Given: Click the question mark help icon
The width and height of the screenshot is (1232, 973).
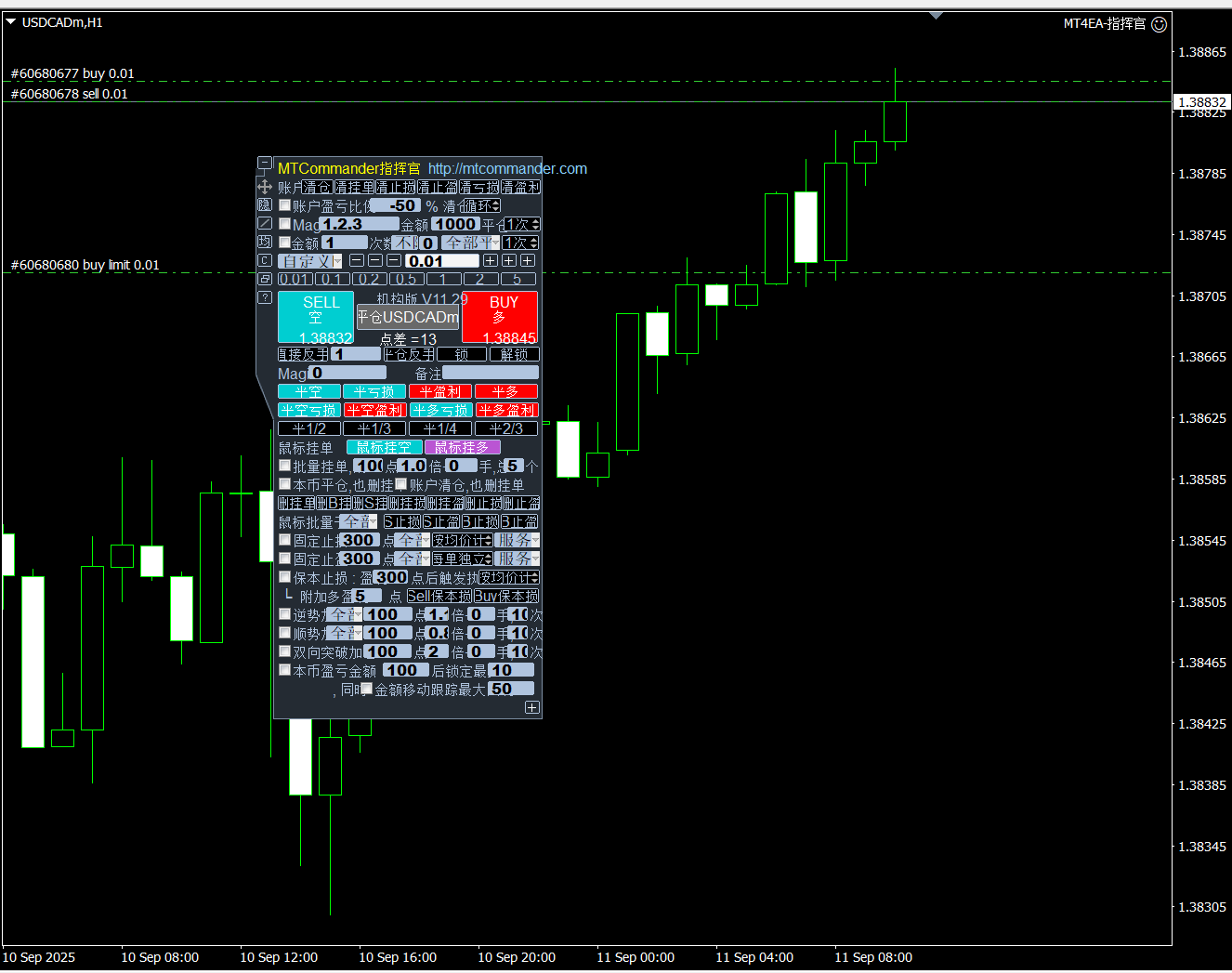Looking at the screenshot, I should click(x=265, y=297).
